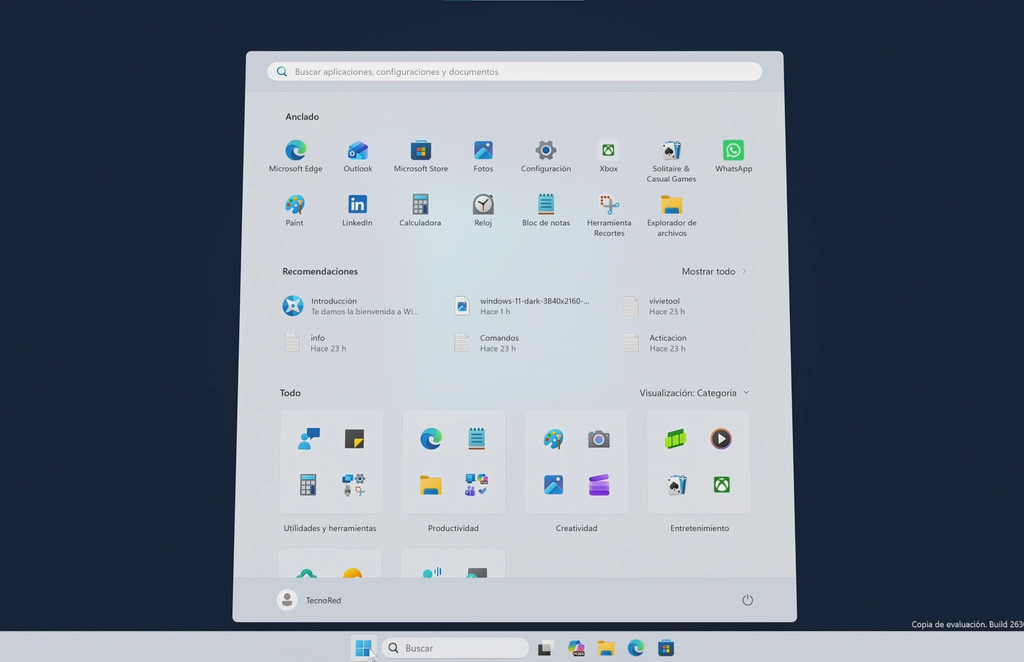Open Paint in the Creatividad category
Viewport: 1024px width, 662px height.
pyautogui.click(x=553, y=439)
